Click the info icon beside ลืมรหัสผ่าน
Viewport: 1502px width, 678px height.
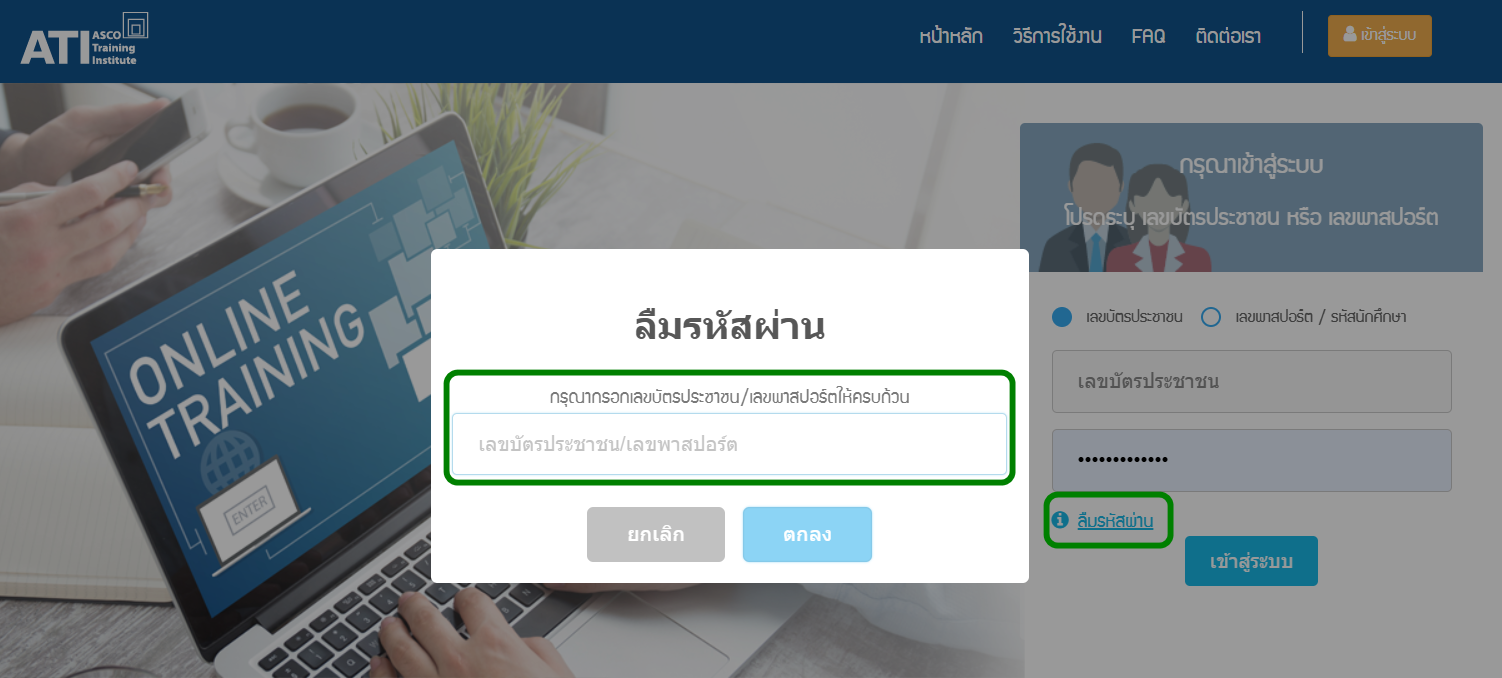tap(1060, 520)
